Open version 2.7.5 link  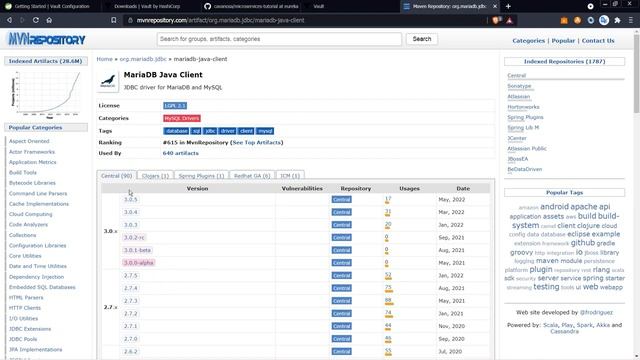131,276
